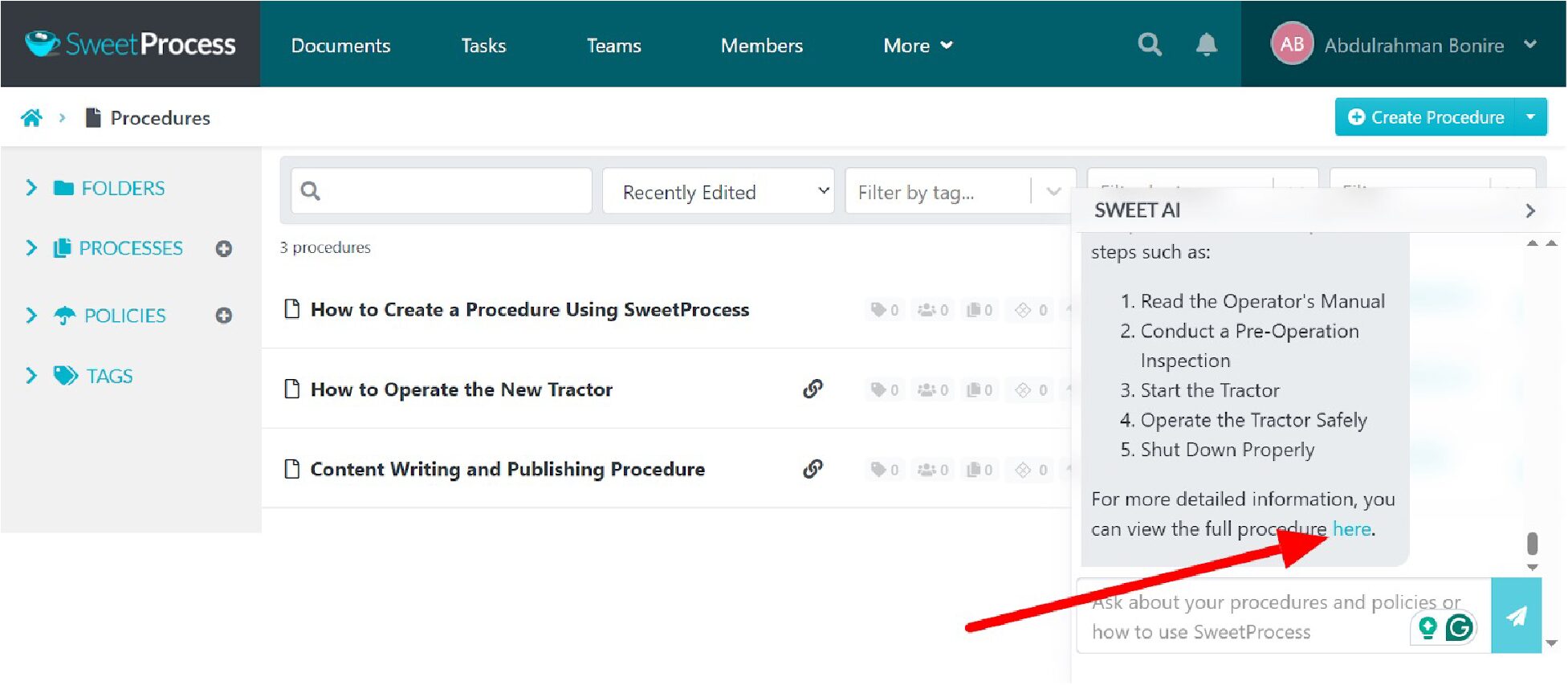Click the SWEET AI panel title
The height and width of the screenshot is (685, 1568).
click(1137, 210)
